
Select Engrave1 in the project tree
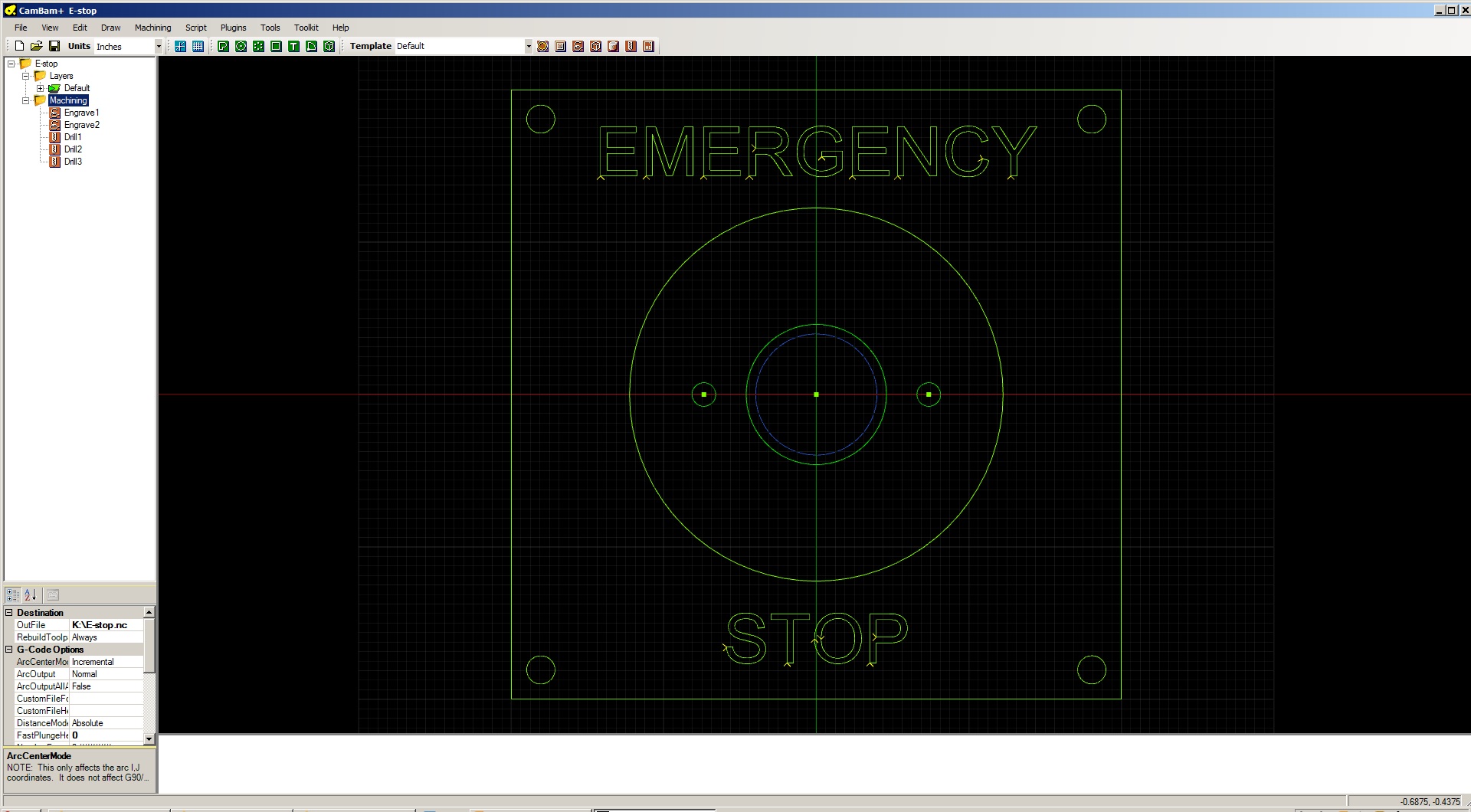tap(81, 113)
